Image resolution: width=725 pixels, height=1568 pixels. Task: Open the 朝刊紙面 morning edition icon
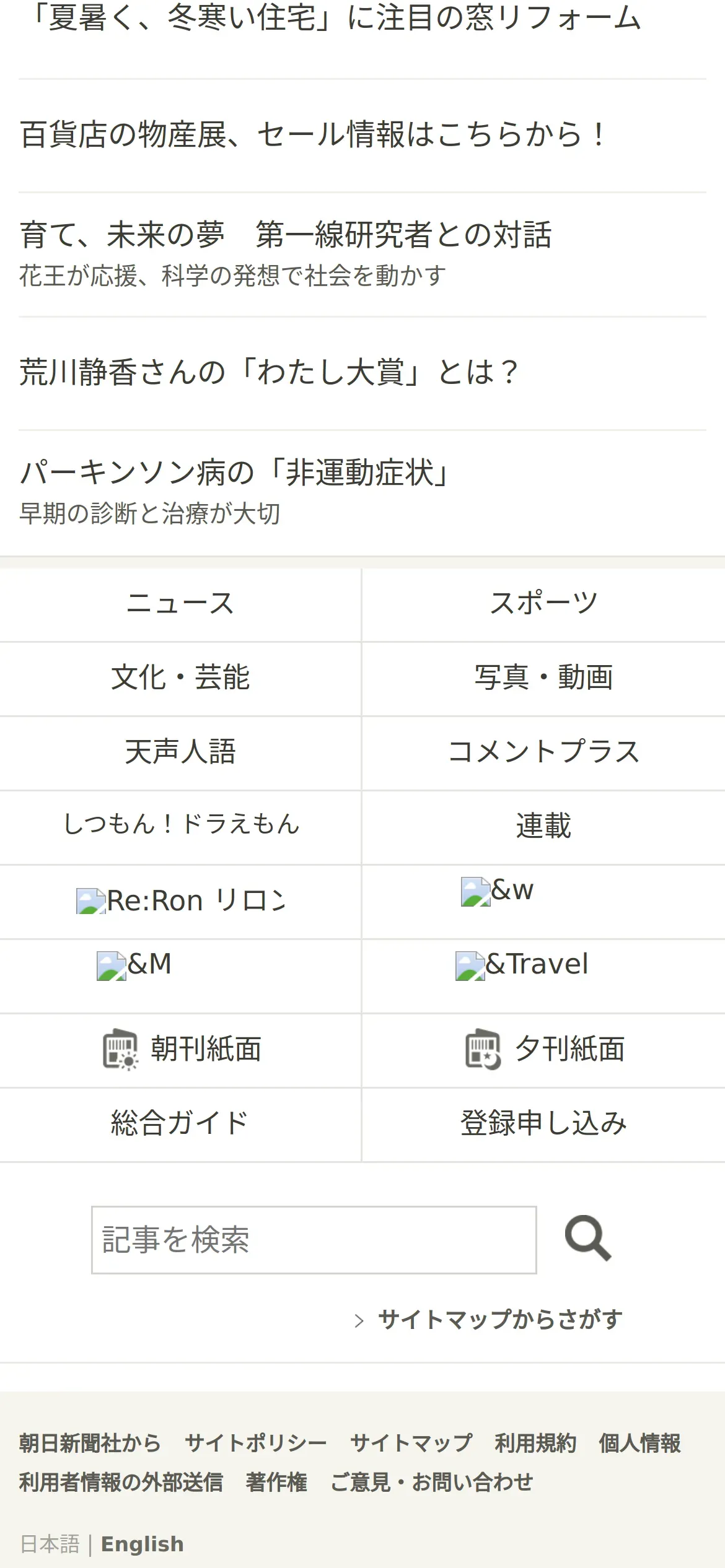(120, 1050)
